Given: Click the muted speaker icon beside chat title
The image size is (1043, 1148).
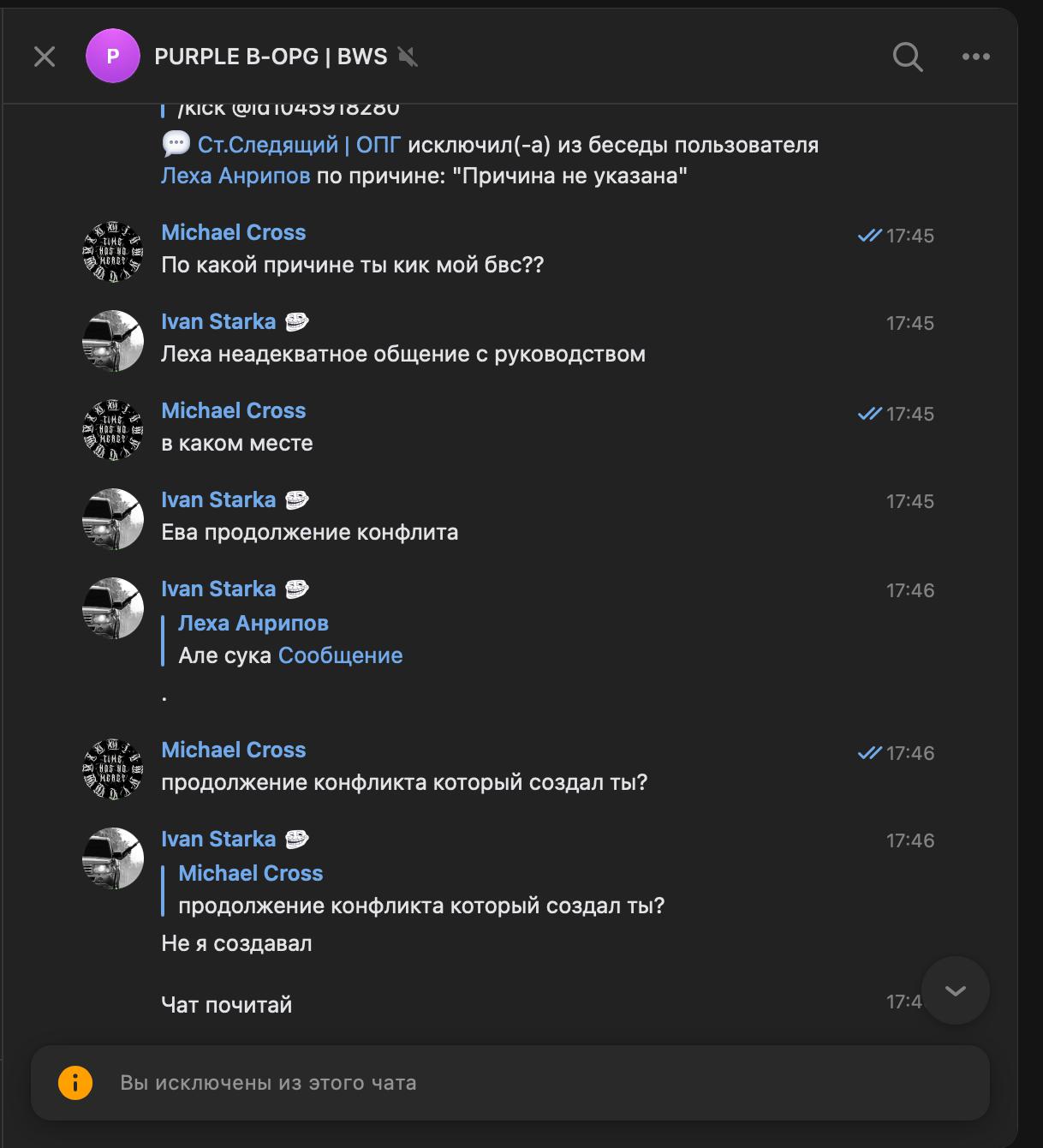Looking at the screenshot, I should pyautogui.click(x=408, y=57).
